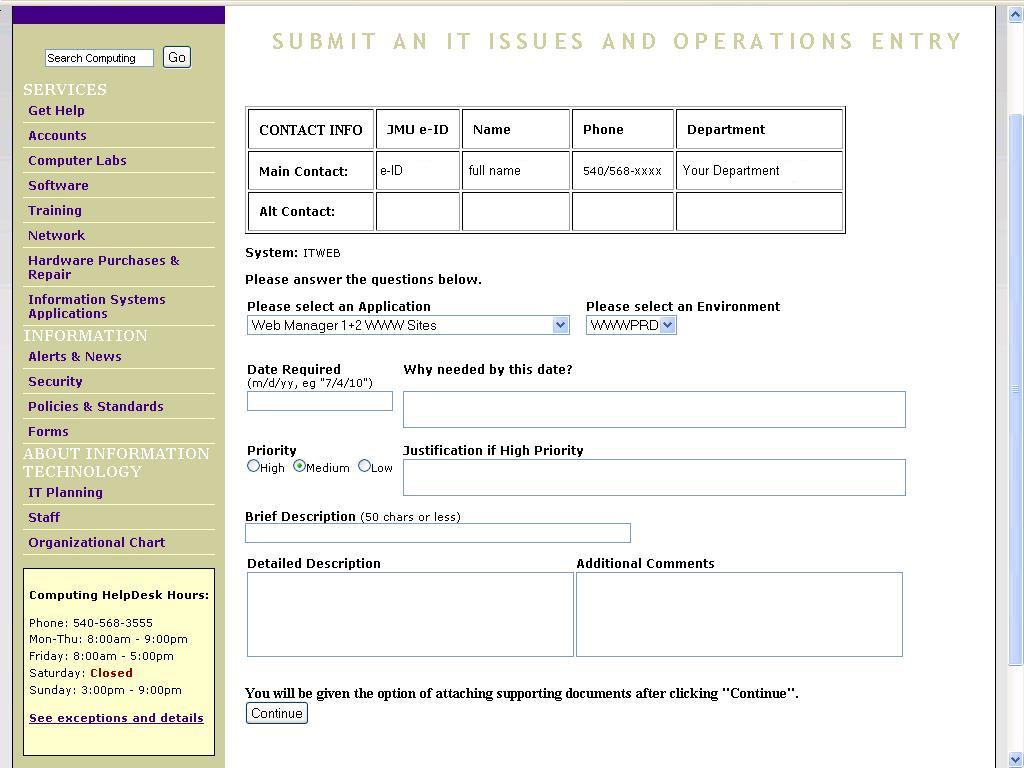Open Alerts & News link
The width and height of the screenshot is (1024, 768).
[74, 357]
